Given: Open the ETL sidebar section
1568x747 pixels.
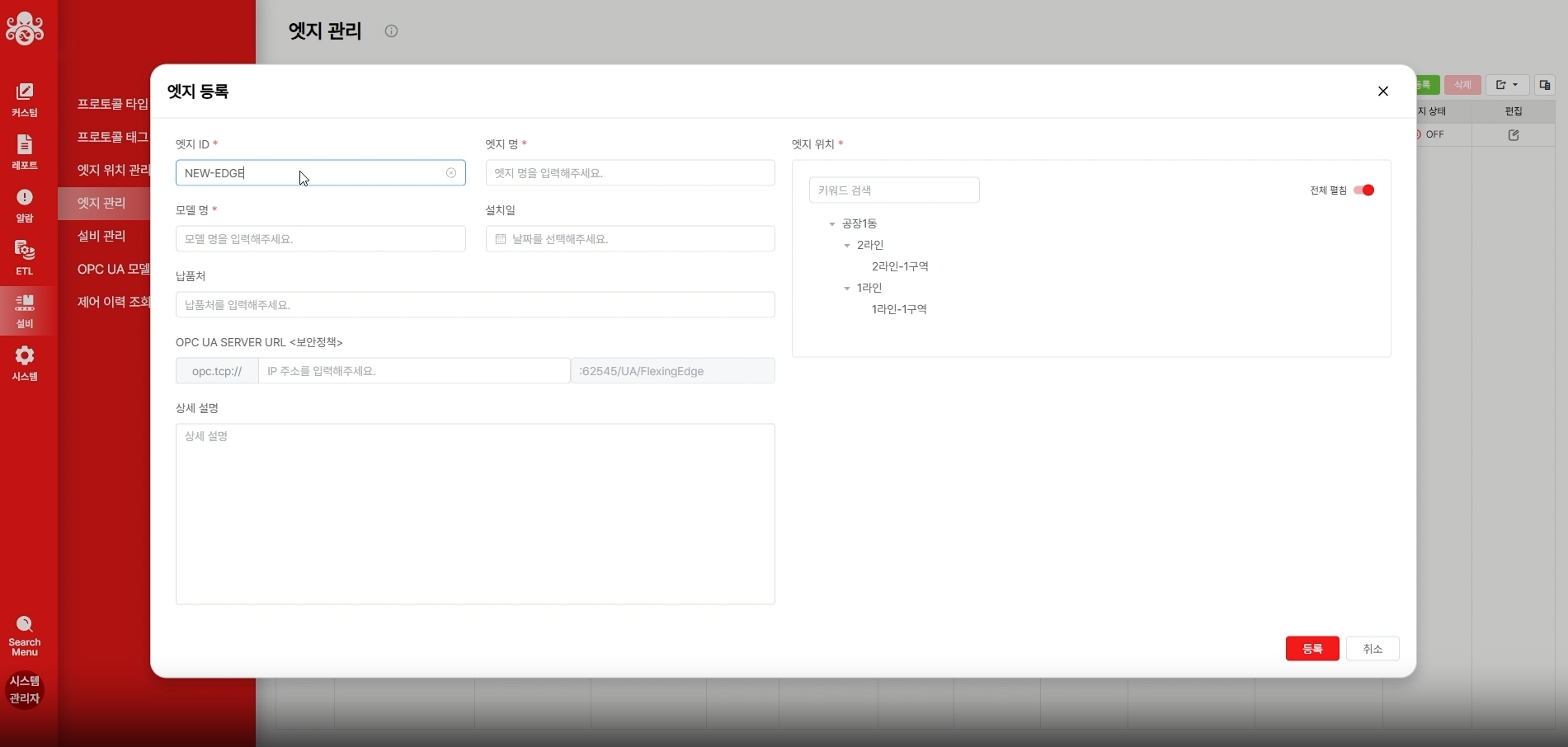Looking at the screenshot, I should (25, 258).
